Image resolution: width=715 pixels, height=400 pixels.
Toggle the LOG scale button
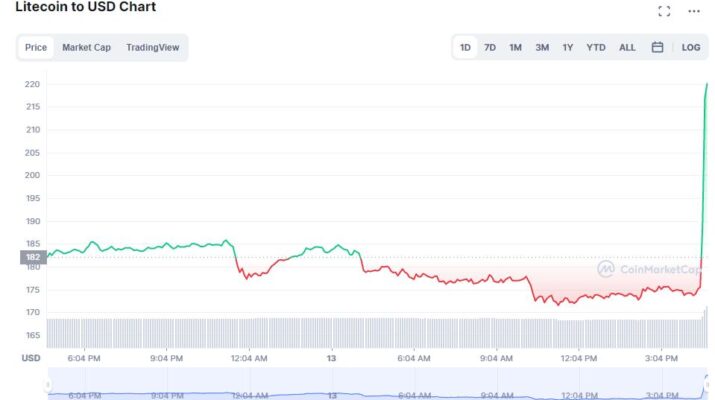[691, 47]
